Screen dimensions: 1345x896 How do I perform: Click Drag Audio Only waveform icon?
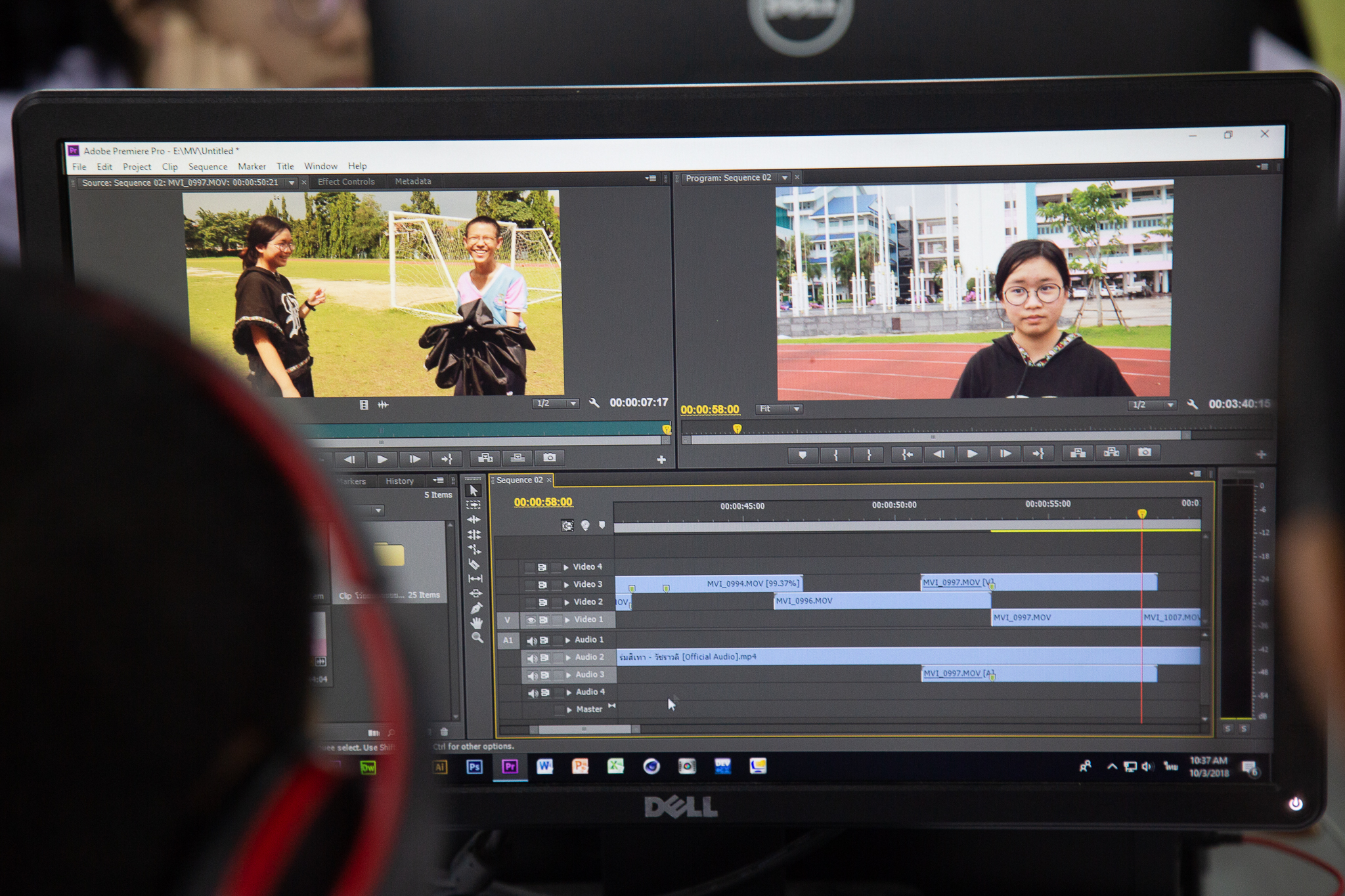384,405
